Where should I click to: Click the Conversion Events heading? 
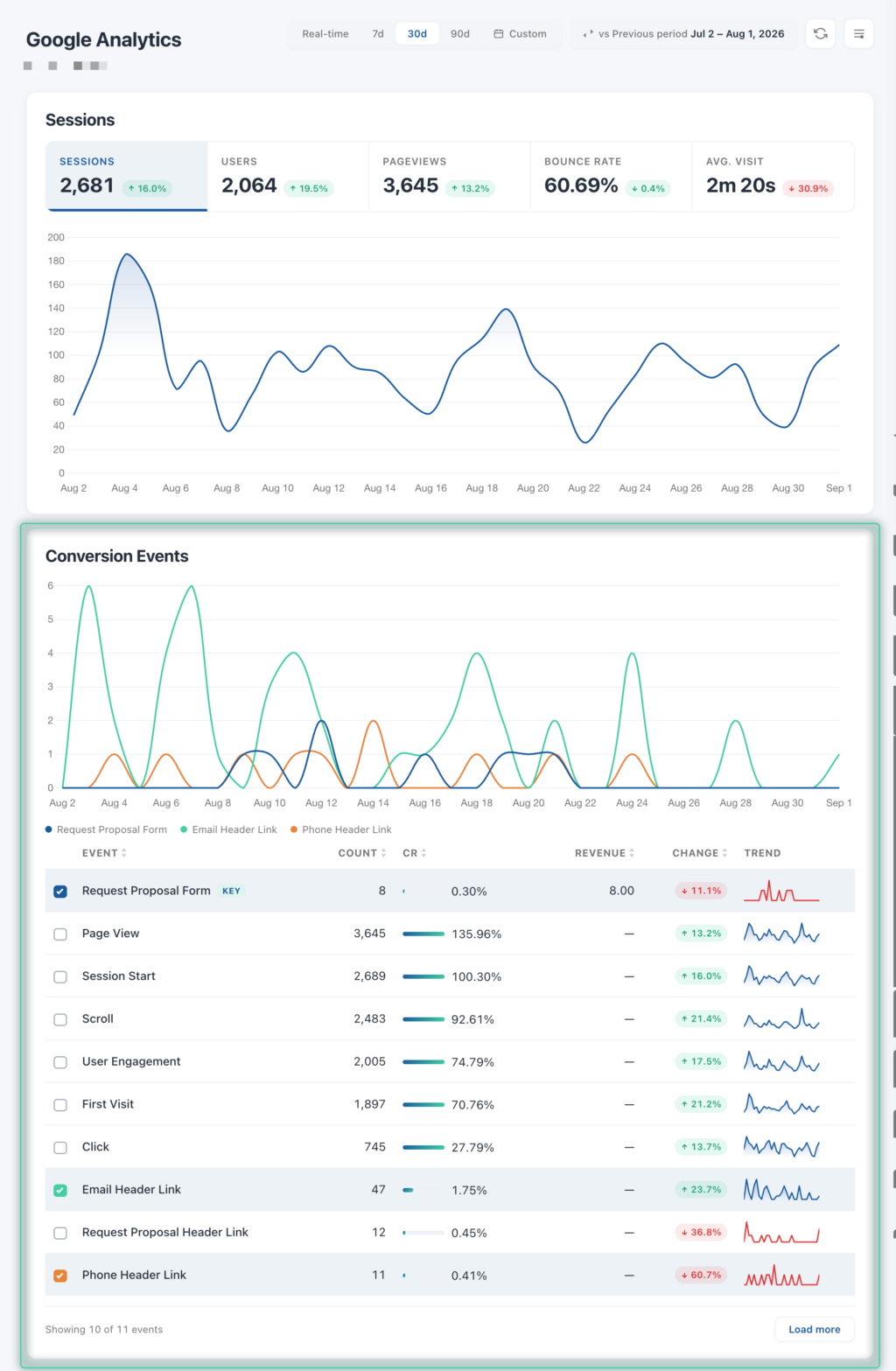pyautogui.click(x=117, y=556)
